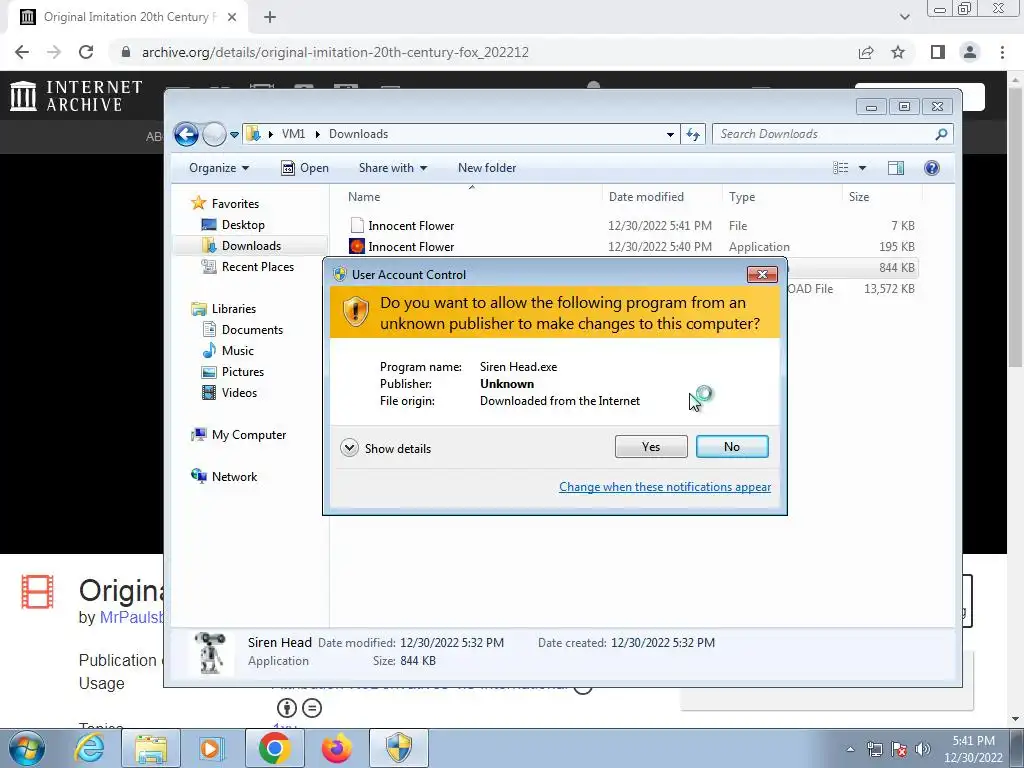Open Chrome tab search chevron
The image size is (1024, 768).
pyautogui.click(x=904, y=17)
